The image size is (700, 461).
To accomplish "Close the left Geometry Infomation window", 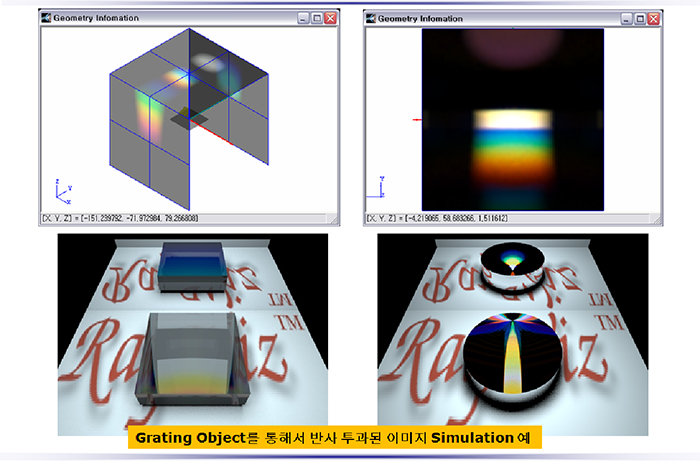I will 331,18.
